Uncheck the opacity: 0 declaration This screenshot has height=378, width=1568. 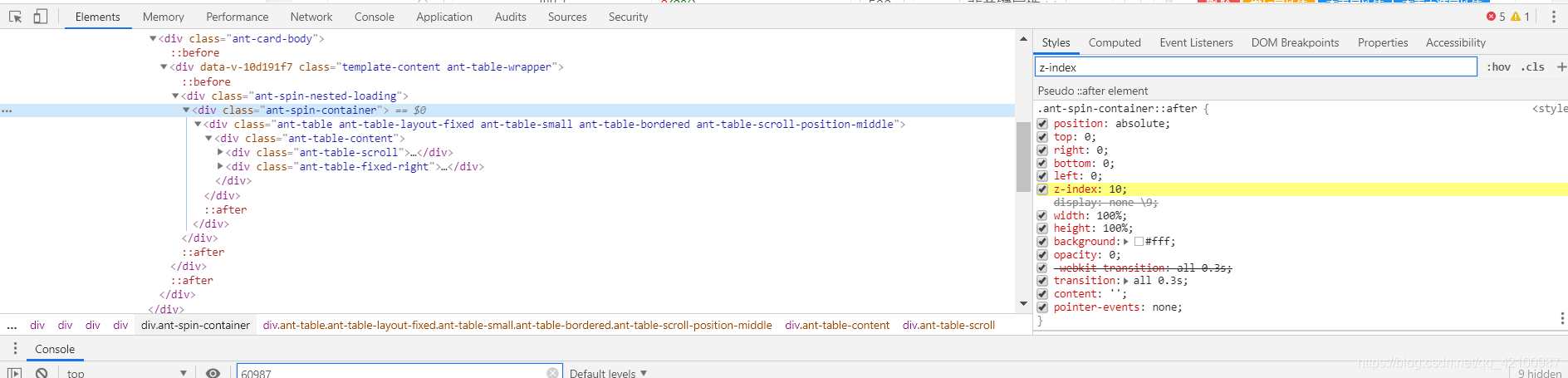tap(1042, 255)
